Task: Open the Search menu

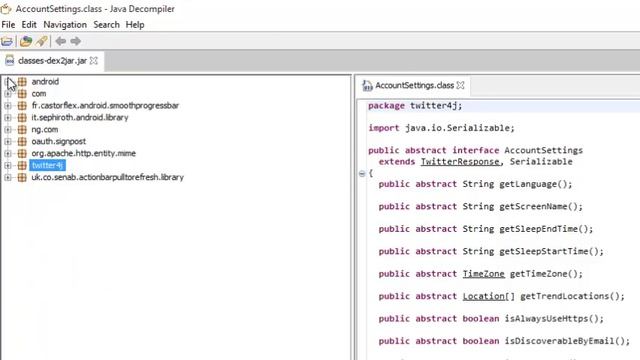Action: (107, 24)
